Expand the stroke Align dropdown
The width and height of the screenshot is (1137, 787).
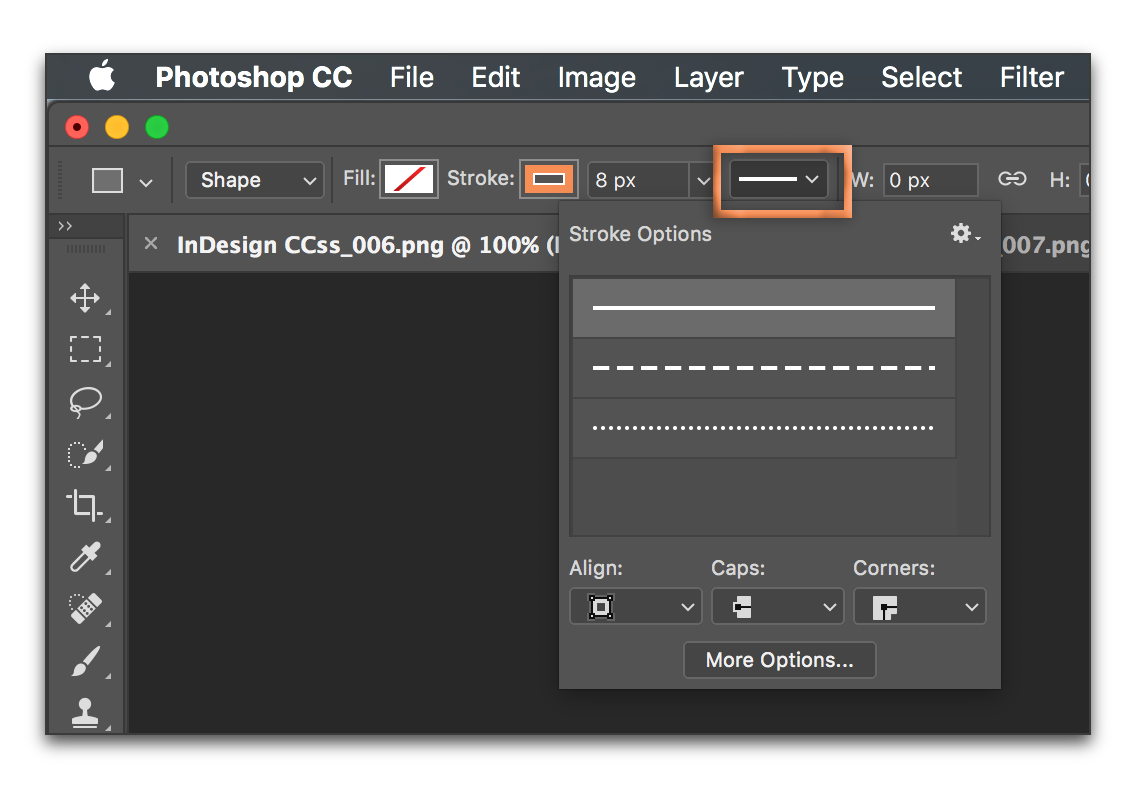pyautogui.click(x=634, y=607)
